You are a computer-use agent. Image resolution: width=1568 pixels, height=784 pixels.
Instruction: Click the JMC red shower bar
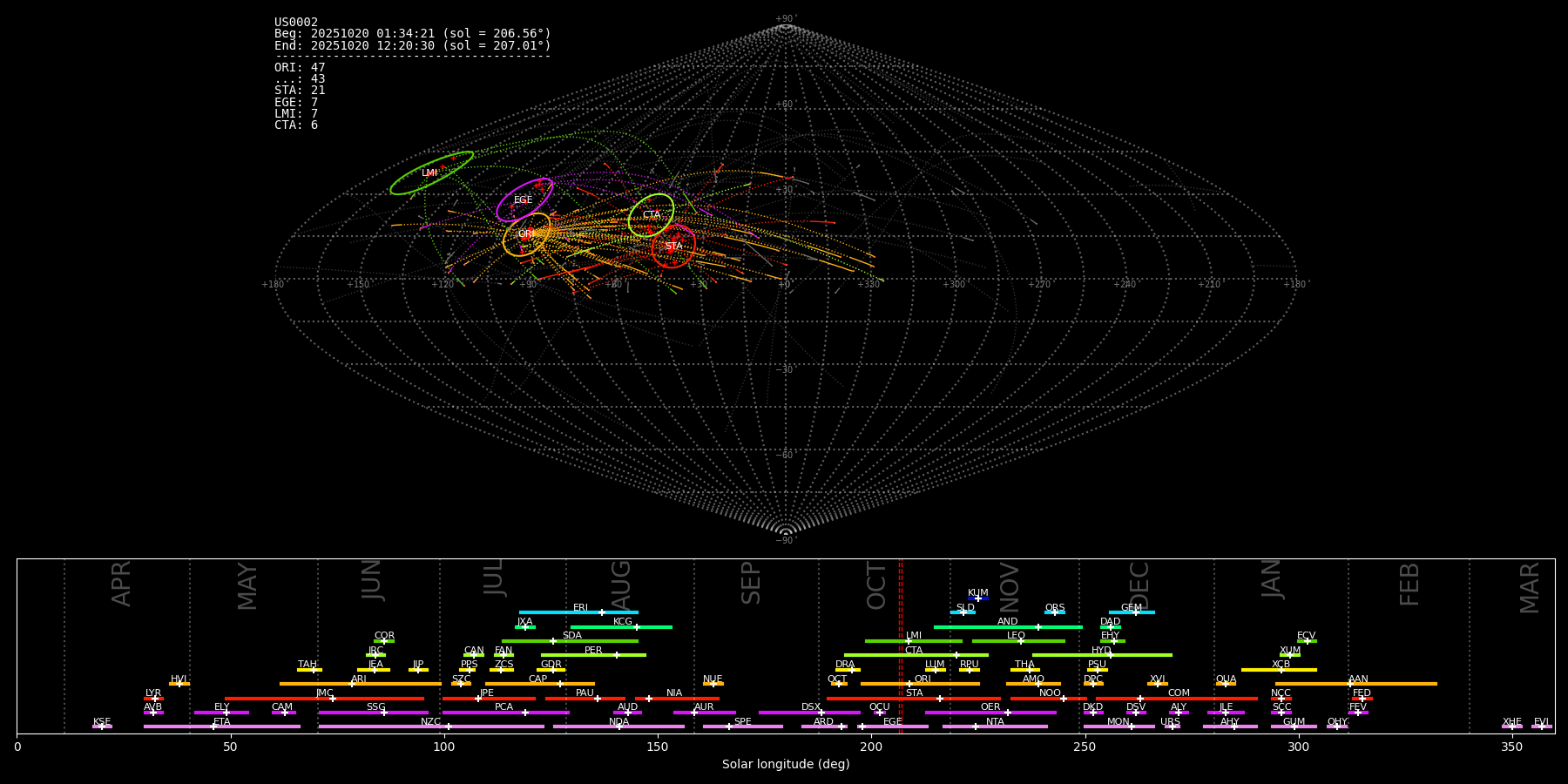[x=325, y=698]
